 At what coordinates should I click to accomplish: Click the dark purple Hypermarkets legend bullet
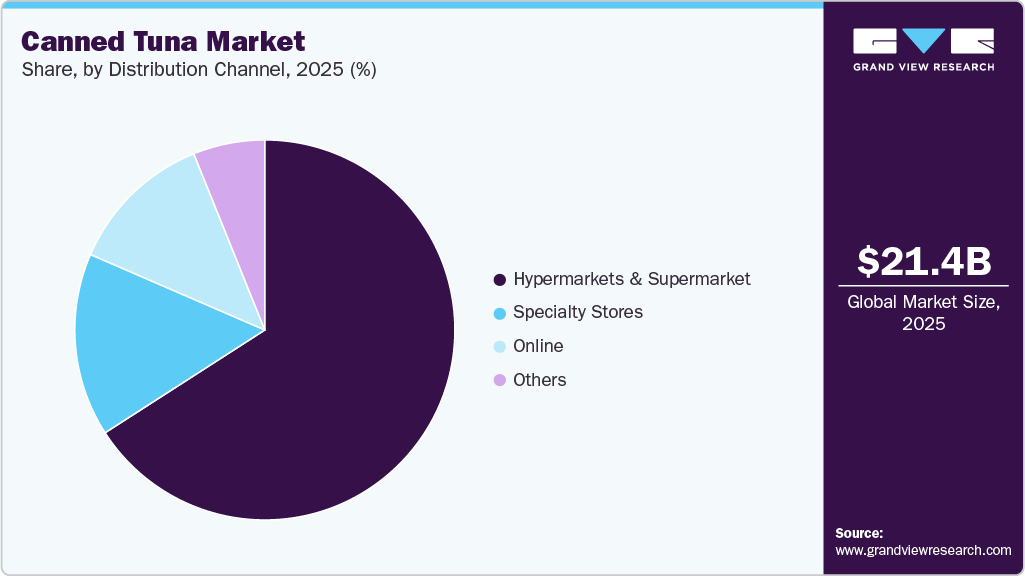(x=498, y=279)
